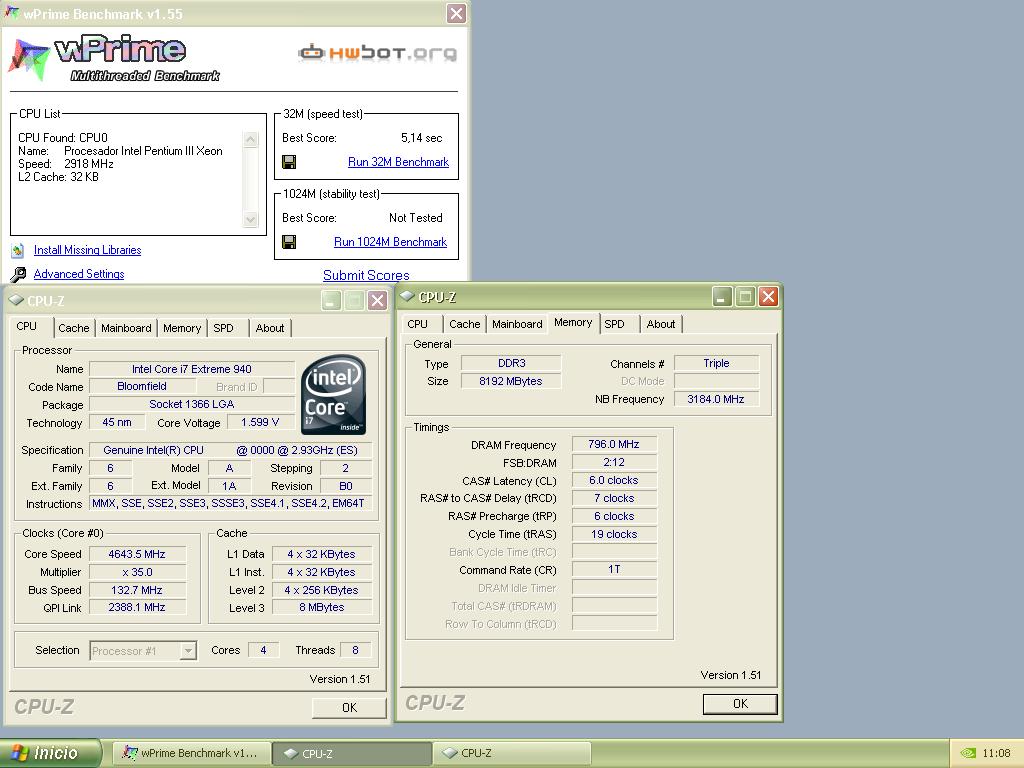Click the wPrime logo image
This screenshot has height=768, width=1024.
coord(115,59)
